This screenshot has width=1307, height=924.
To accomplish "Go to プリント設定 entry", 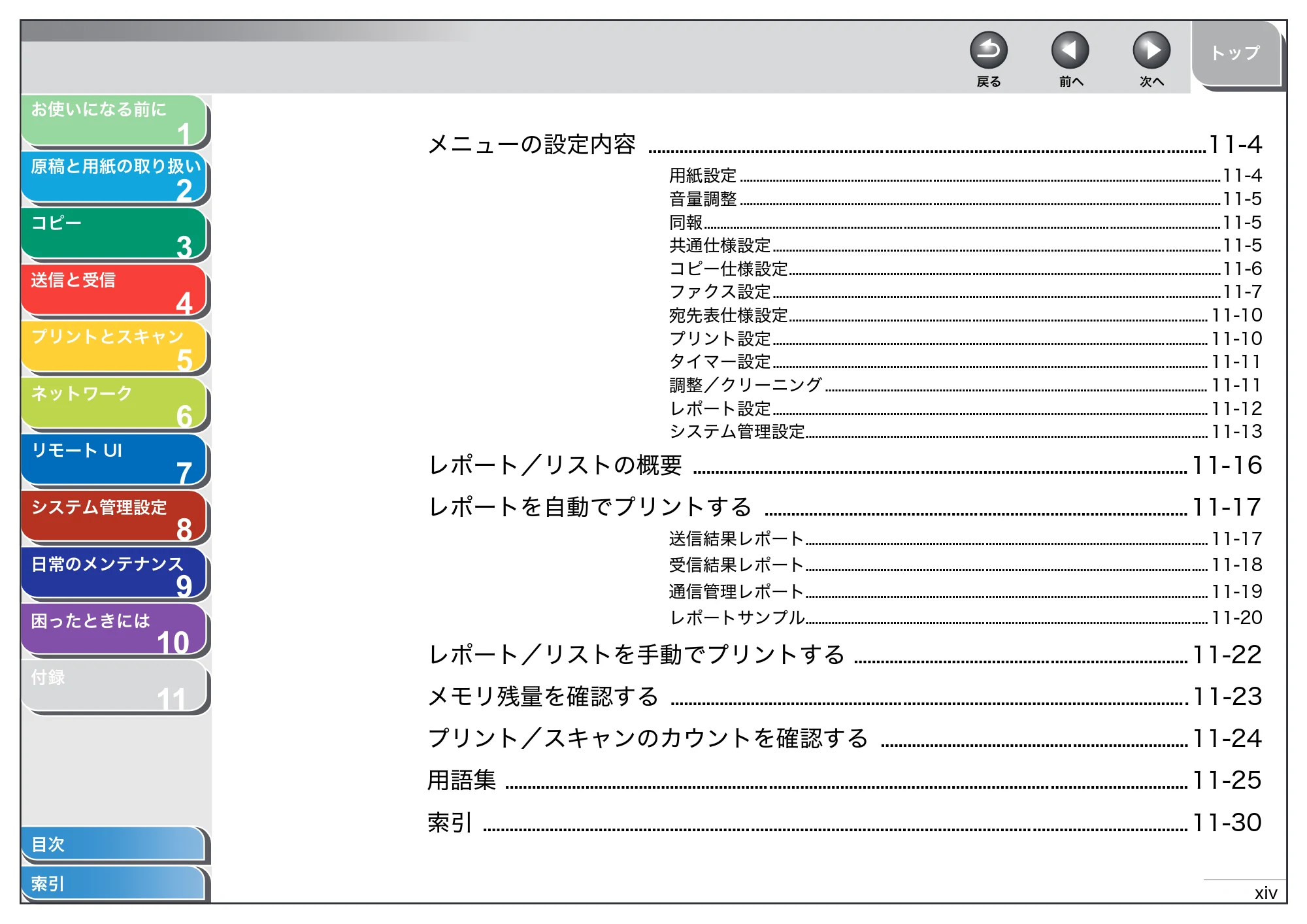I will point(965,339).
